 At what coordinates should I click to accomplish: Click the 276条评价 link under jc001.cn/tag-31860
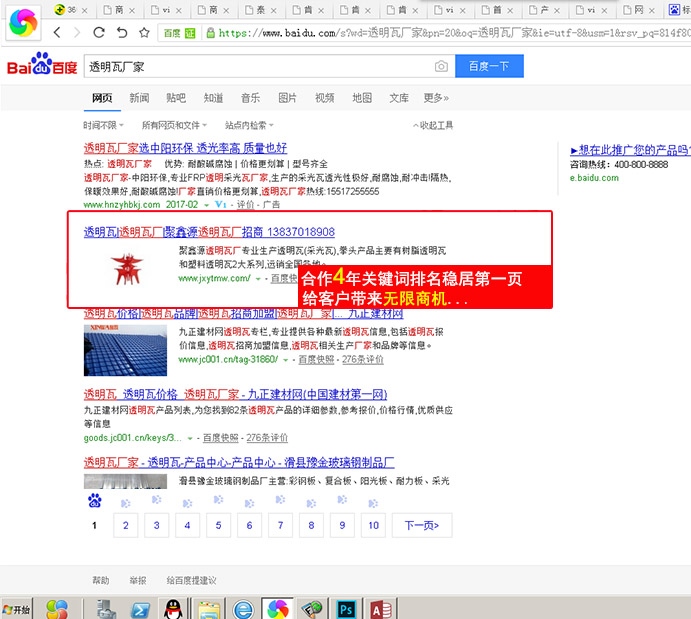(363, 360)
